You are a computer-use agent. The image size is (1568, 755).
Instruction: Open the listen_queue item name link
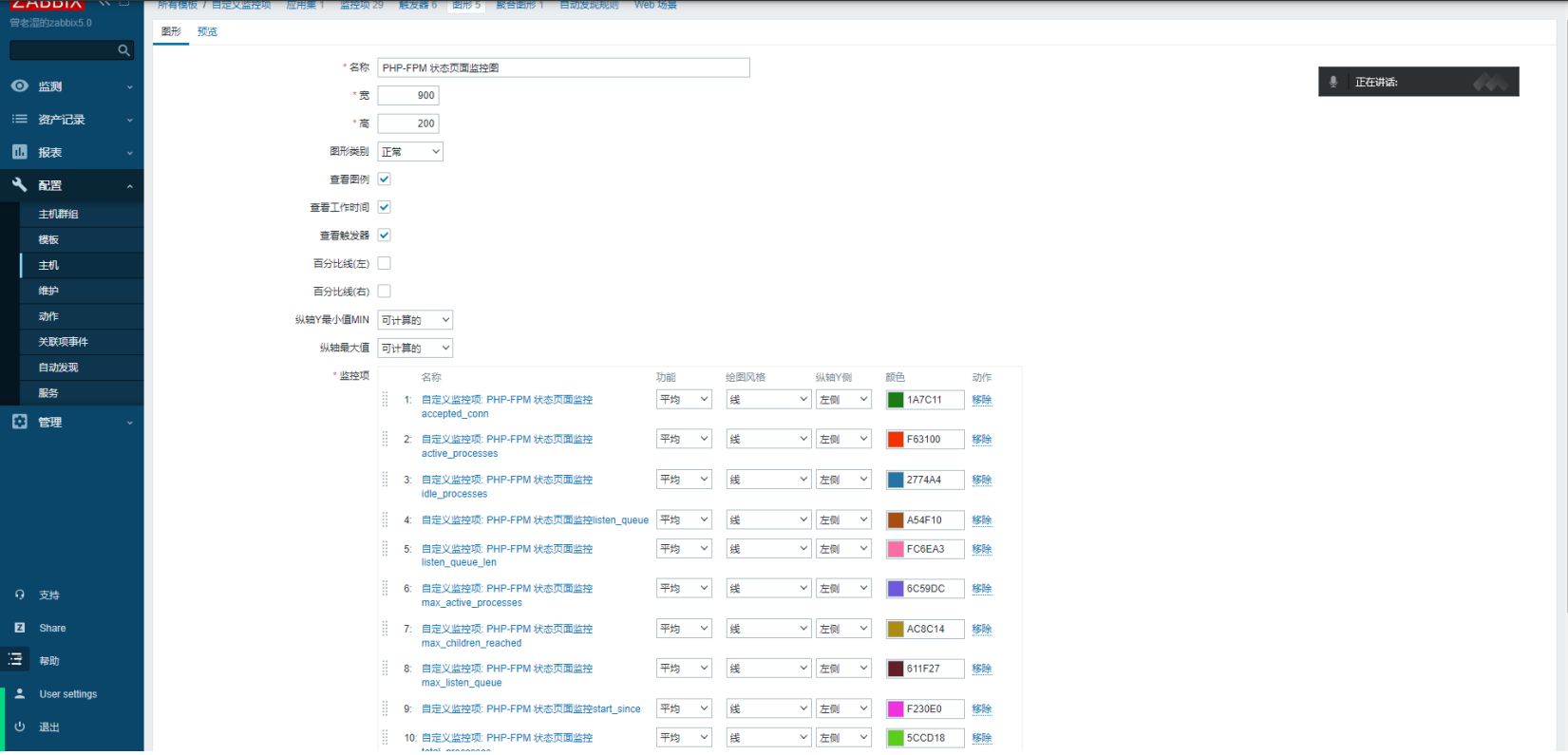click(535, 519)
